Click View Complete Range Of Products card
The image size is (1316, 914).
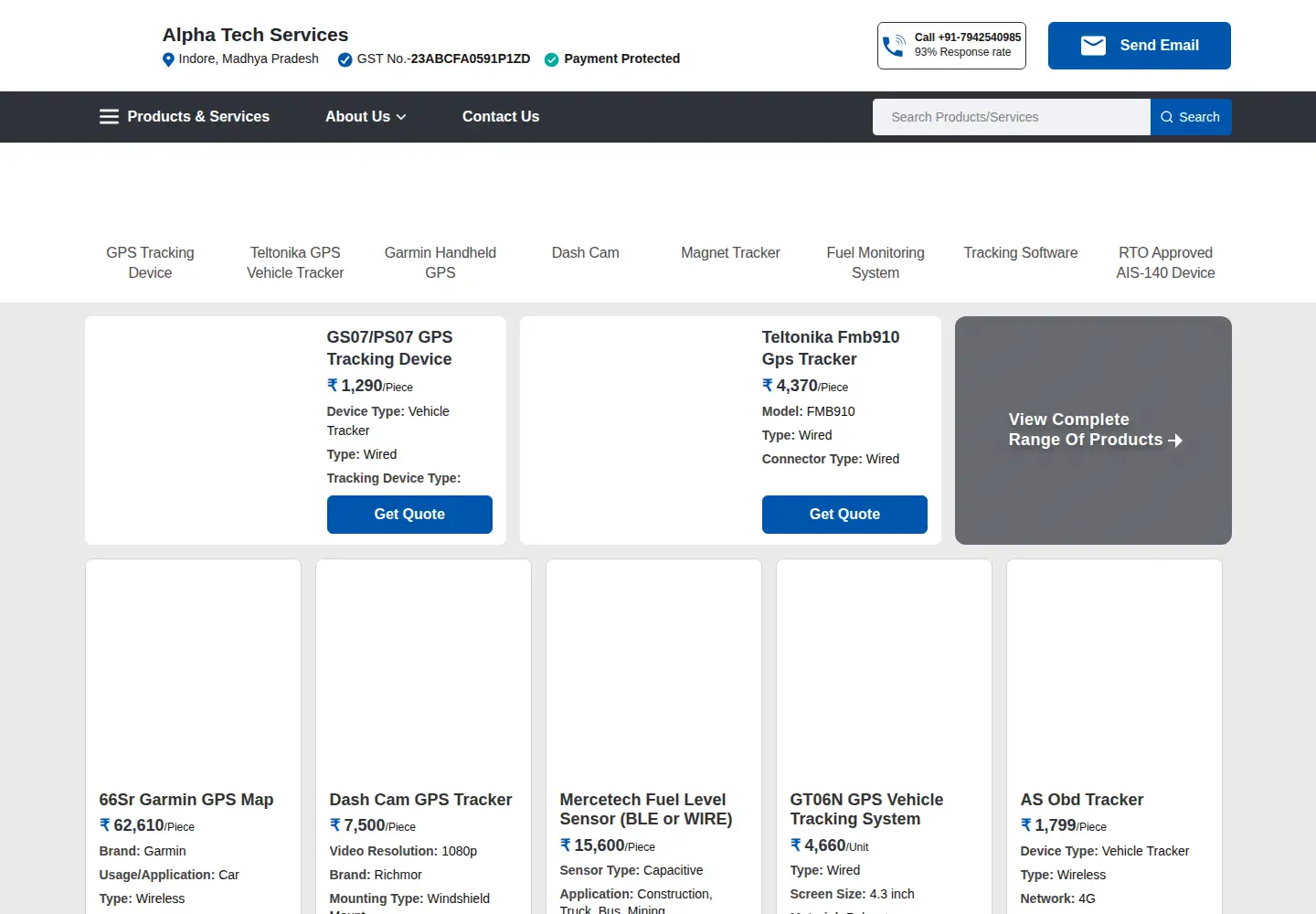click(x=1093, y=430)
